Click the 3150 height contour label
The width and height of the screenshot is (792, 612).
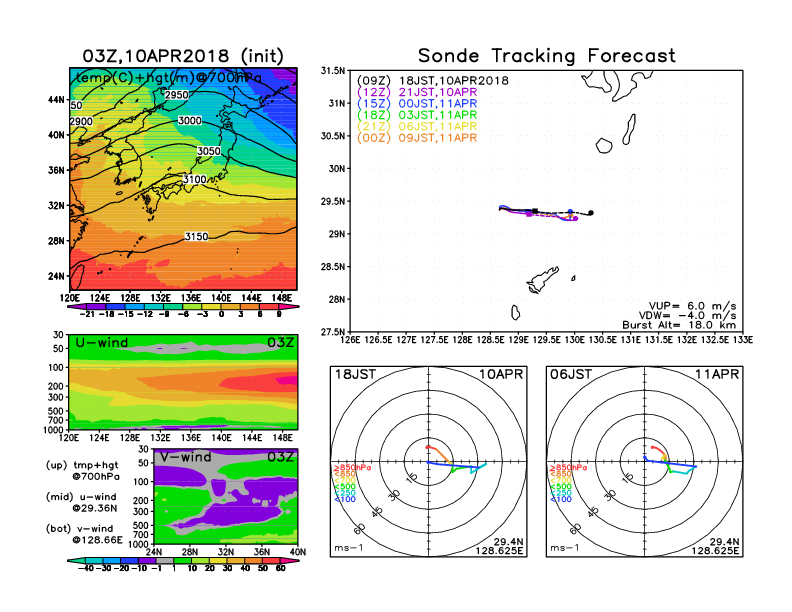pyautogui.click(x=197, y=236)
